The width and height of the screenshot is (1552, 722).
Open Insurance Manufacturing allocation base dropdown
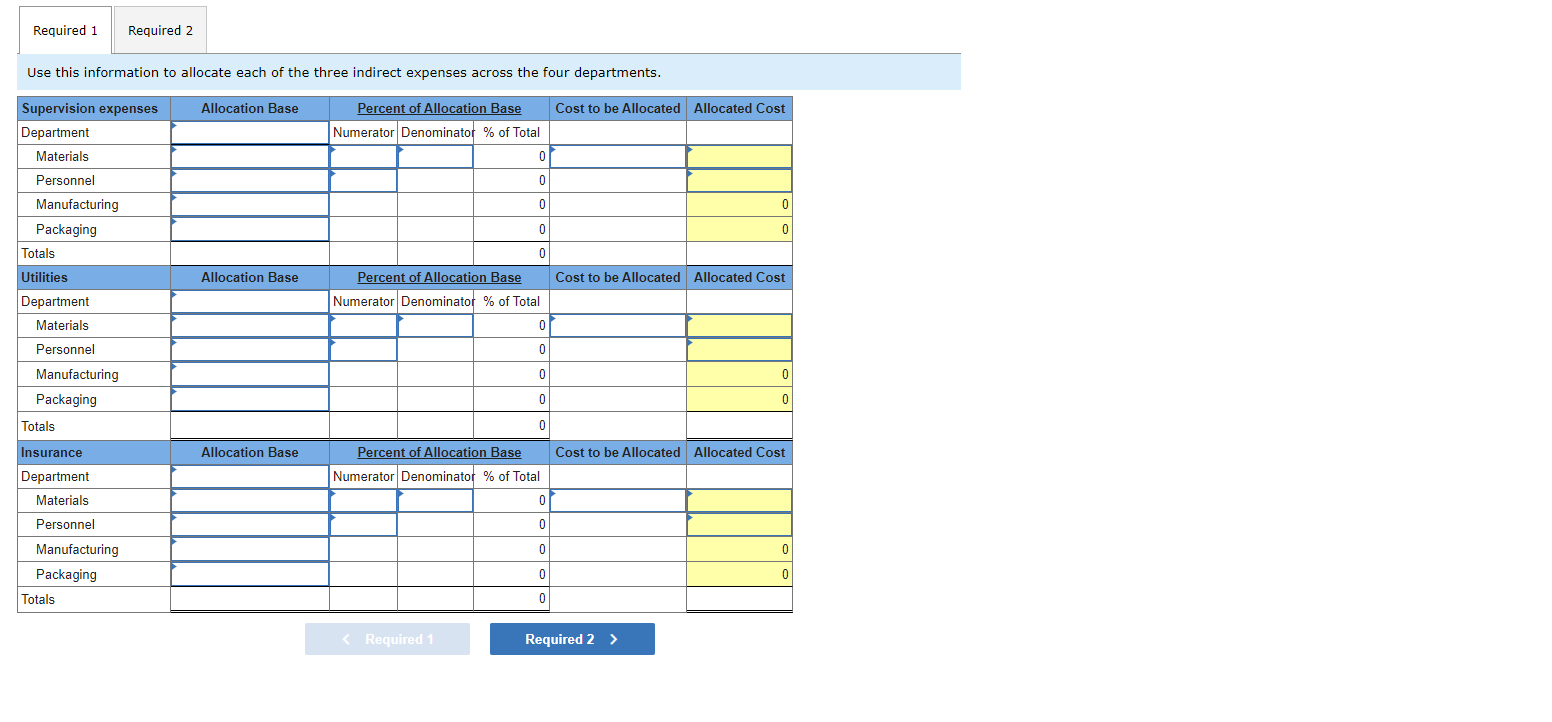click(x=250, y=549)
